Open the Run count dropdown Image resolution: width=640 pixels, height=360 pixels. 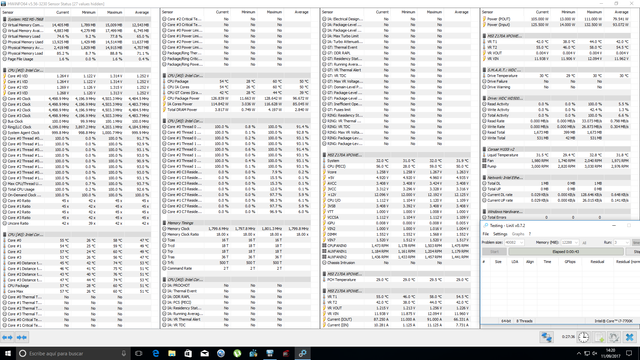point(621,242)
